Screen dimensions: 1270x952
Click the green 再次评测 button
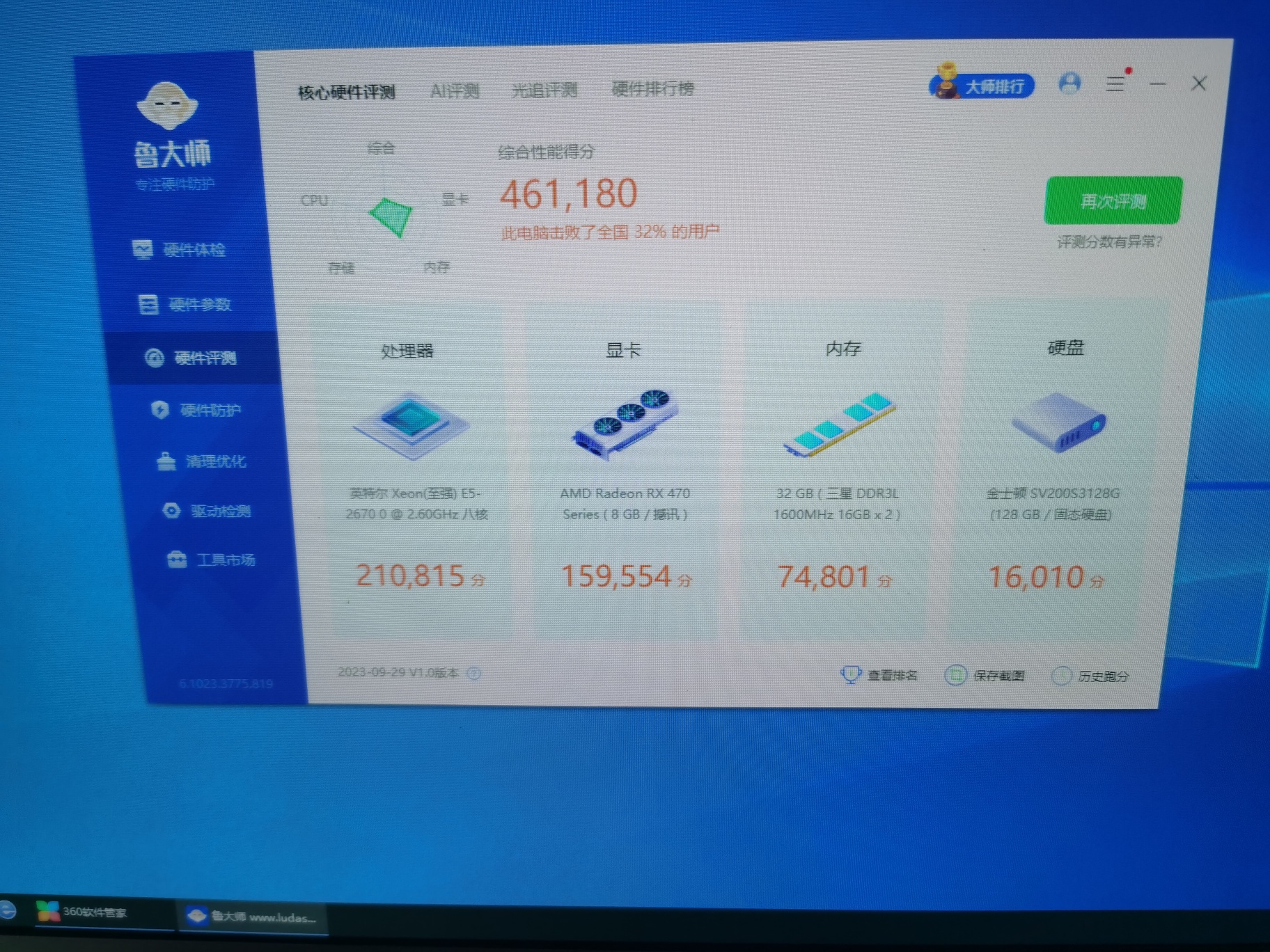coord(1113,201)
